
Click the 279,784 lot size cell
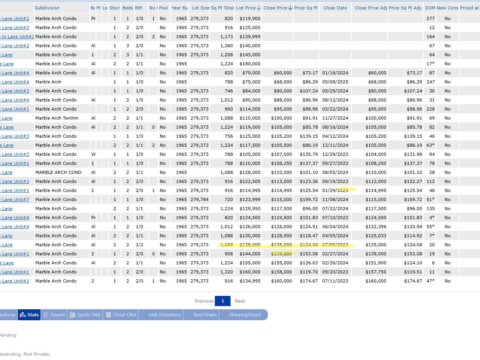199,199
